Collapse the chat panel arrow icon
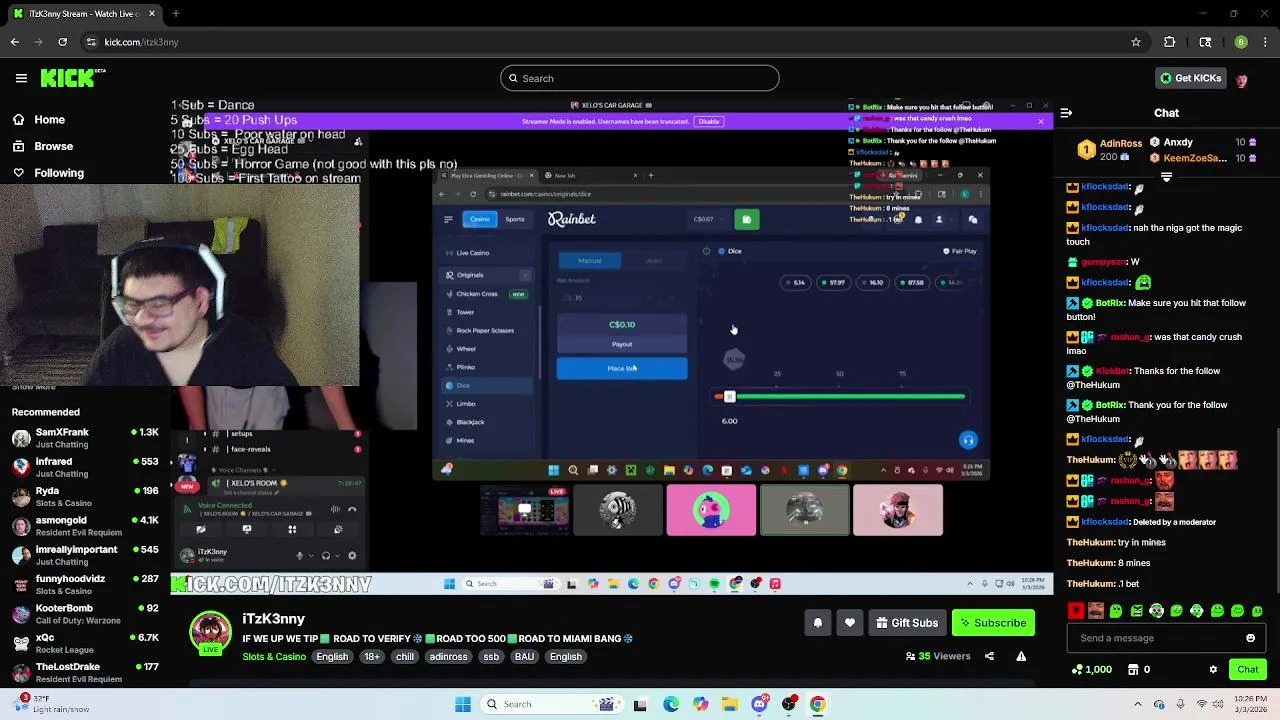 [x=1066, y=113]
